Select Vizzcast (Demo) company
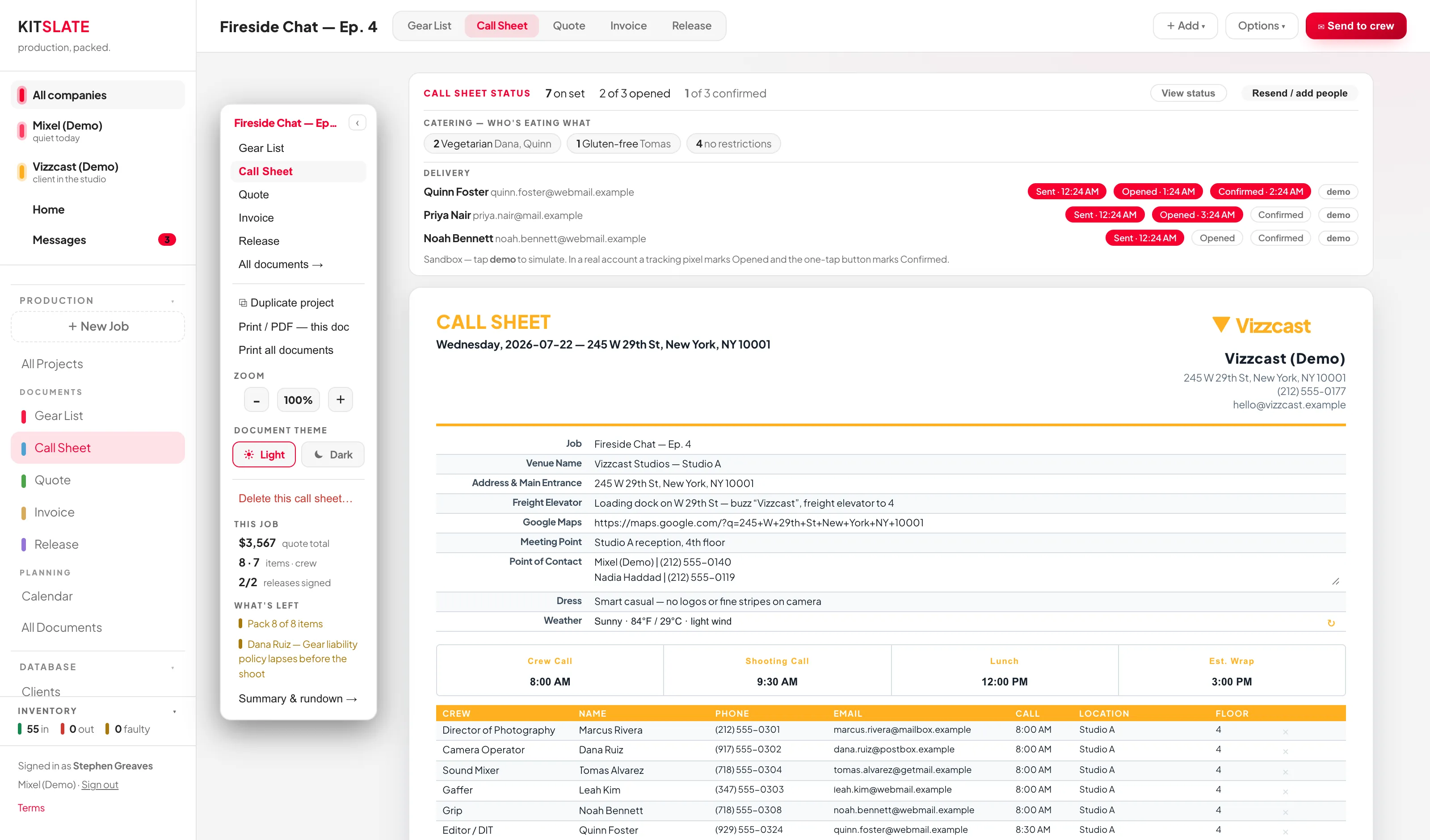Screen dimensions: 1430x840 97,172
